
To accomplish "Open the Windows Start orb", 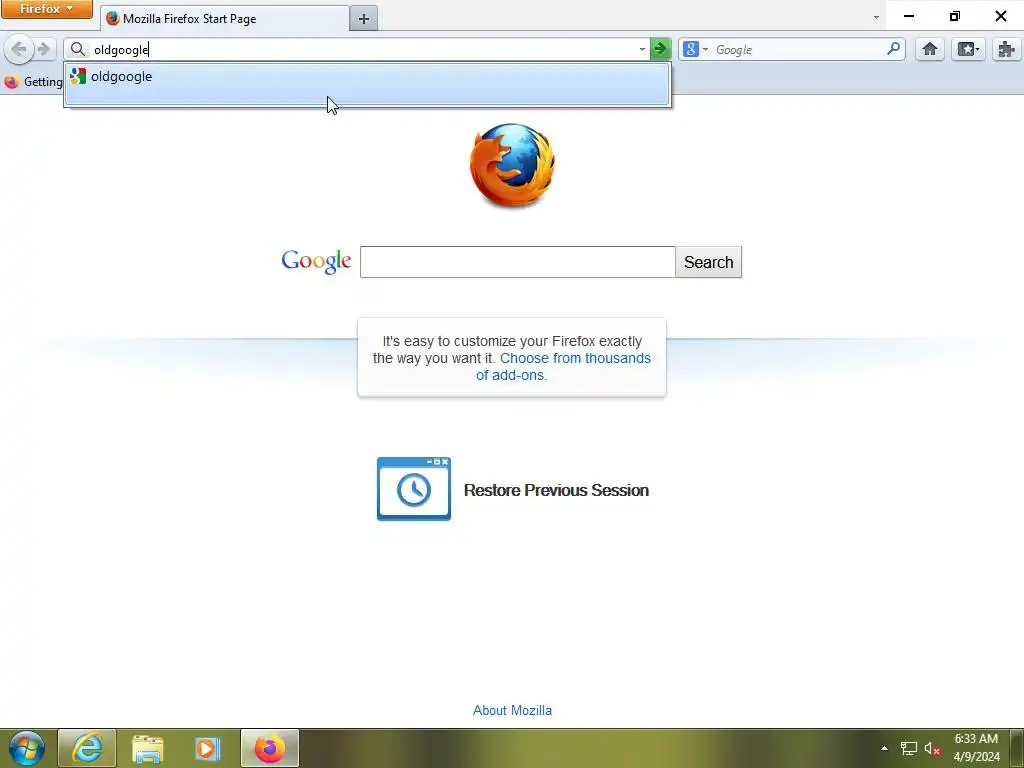I will coord(27,748).
